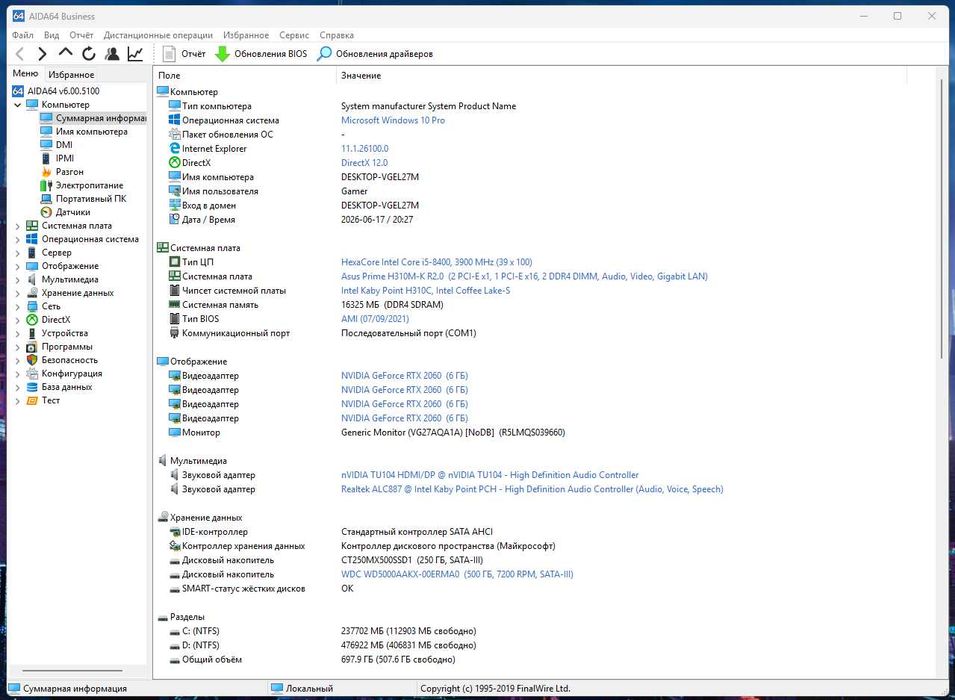
Task: Expand the DirectX tree node
Action: 17,320
